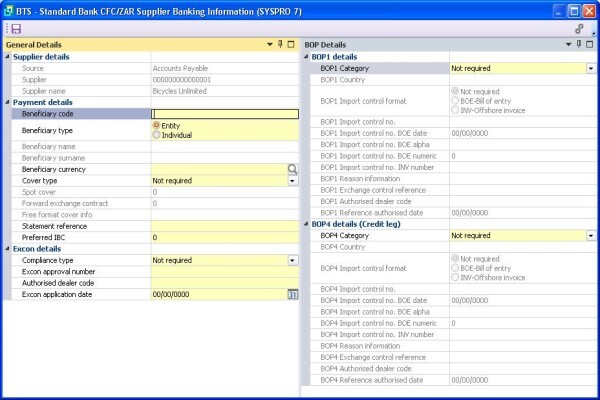Click the Authorised dealer code field under Excon details
The width and height of the screenshot is (600, 400).
click(225, 283)
